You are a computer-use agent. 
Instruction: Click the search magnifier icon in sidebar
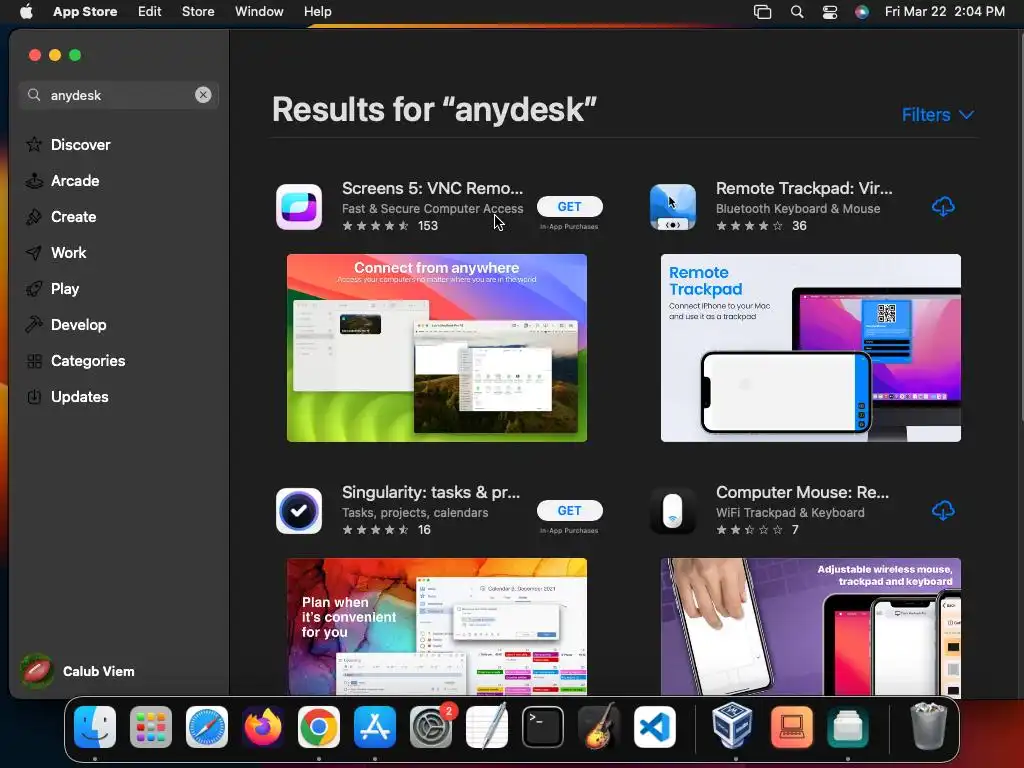[x=34, y=95]
